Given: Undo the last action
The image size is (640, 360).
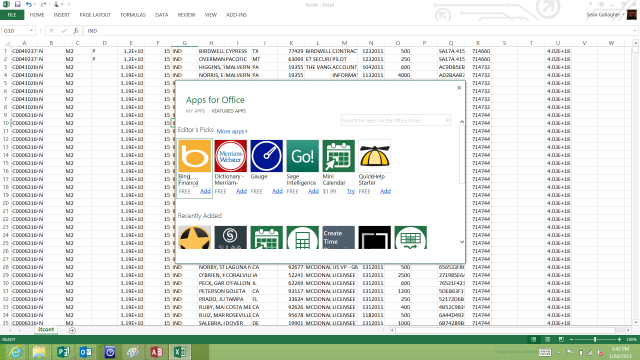Looking at the screenshot, I should click(x=29, y=4).
